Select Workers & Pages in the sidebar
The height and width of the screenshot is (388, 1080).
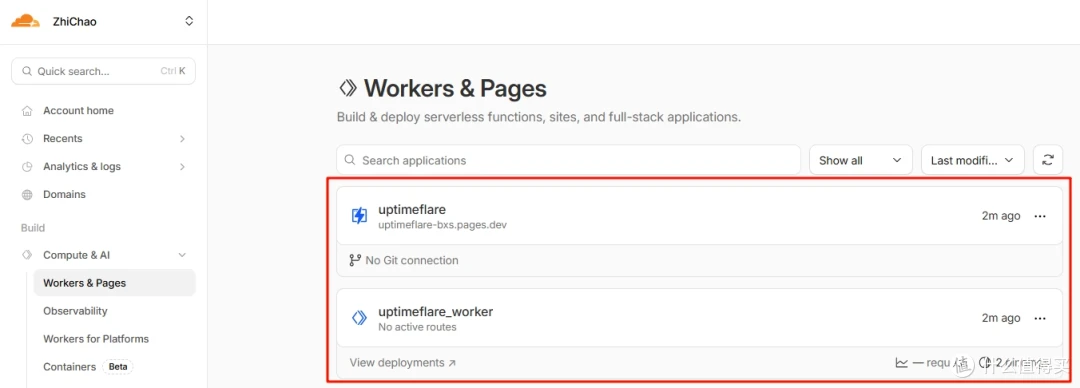coord(114,283)
